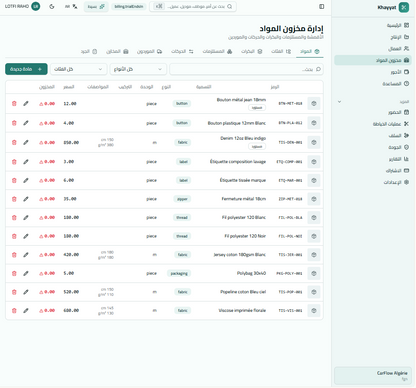Switch to the الموردون tab

[149, 51]
